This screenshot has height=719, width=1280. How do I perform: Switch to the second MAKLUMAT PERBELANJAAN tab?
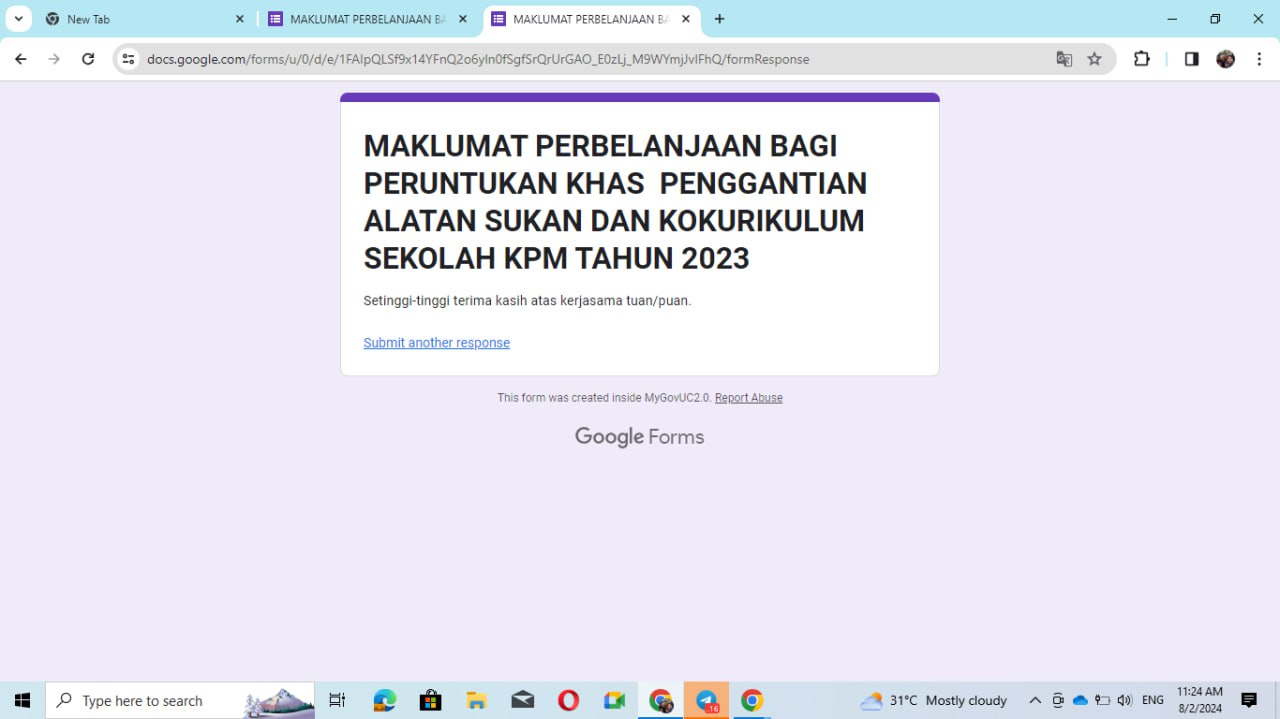click(368, 19)
